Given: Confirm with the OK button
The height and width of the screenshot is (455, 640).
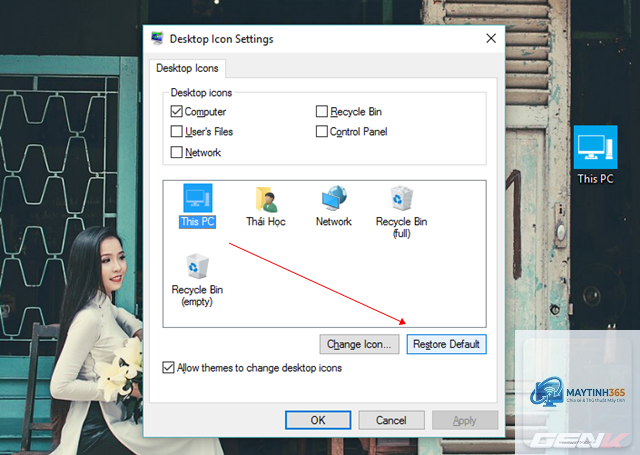Looking at the screenshot, I should click(318, 420).
